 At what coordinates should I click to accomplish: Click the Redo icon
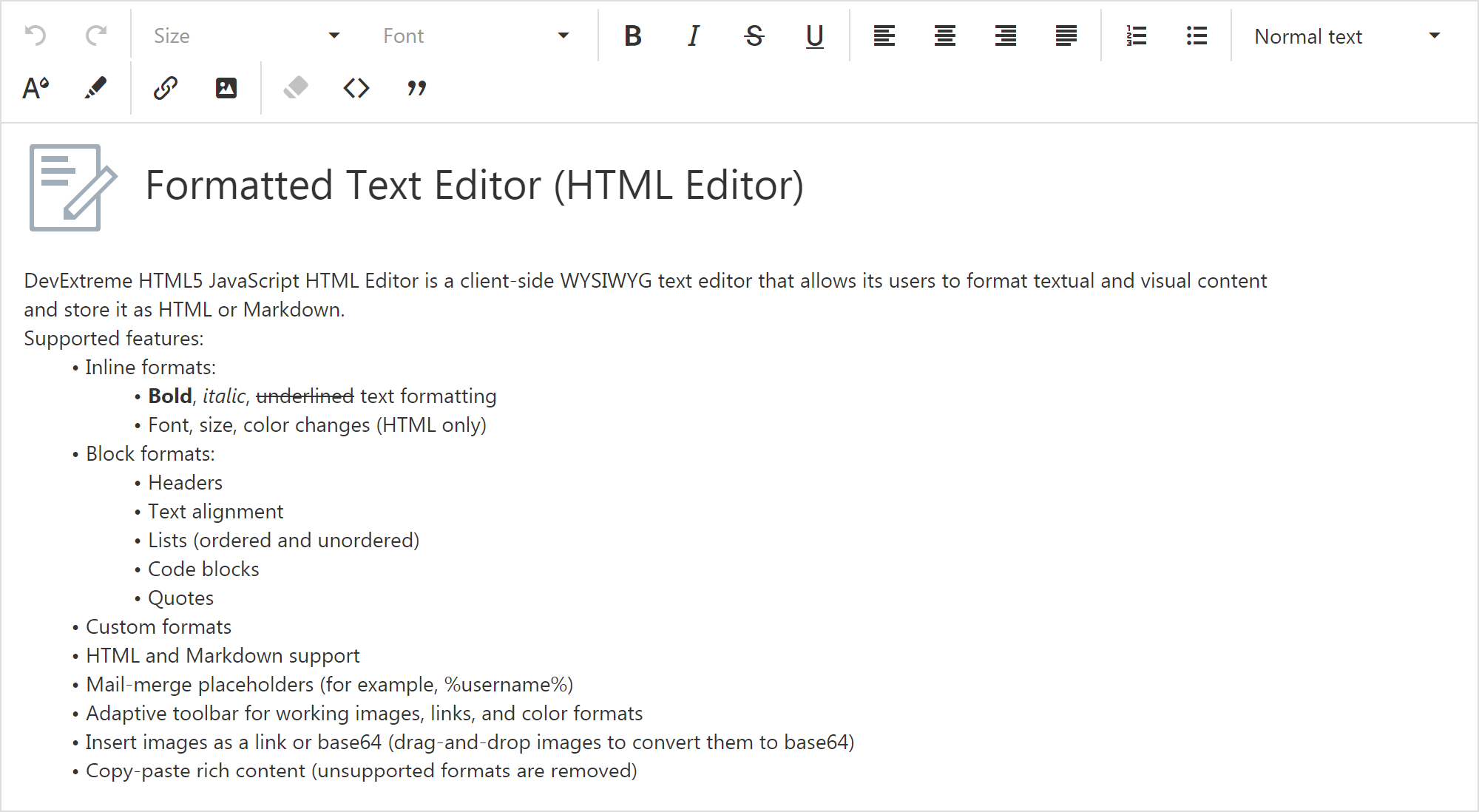[96, 35]
